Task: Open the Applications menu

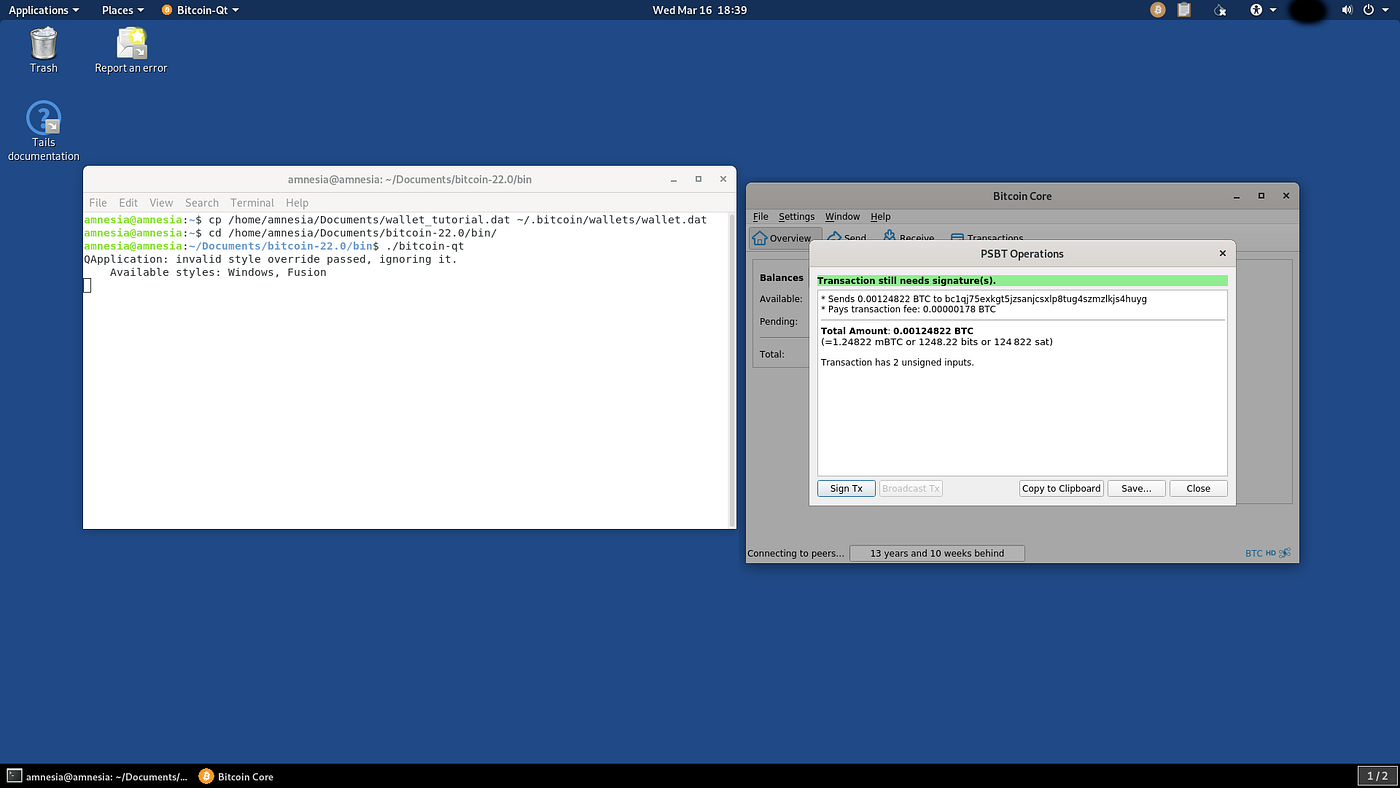Action: (x=43, y=10)
